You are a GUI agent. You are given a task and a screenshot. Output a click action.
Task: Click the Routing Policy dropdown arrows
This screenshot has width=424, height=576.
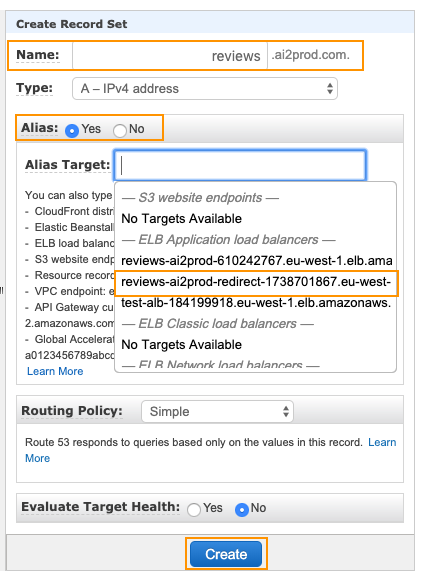tap(285, 411)
